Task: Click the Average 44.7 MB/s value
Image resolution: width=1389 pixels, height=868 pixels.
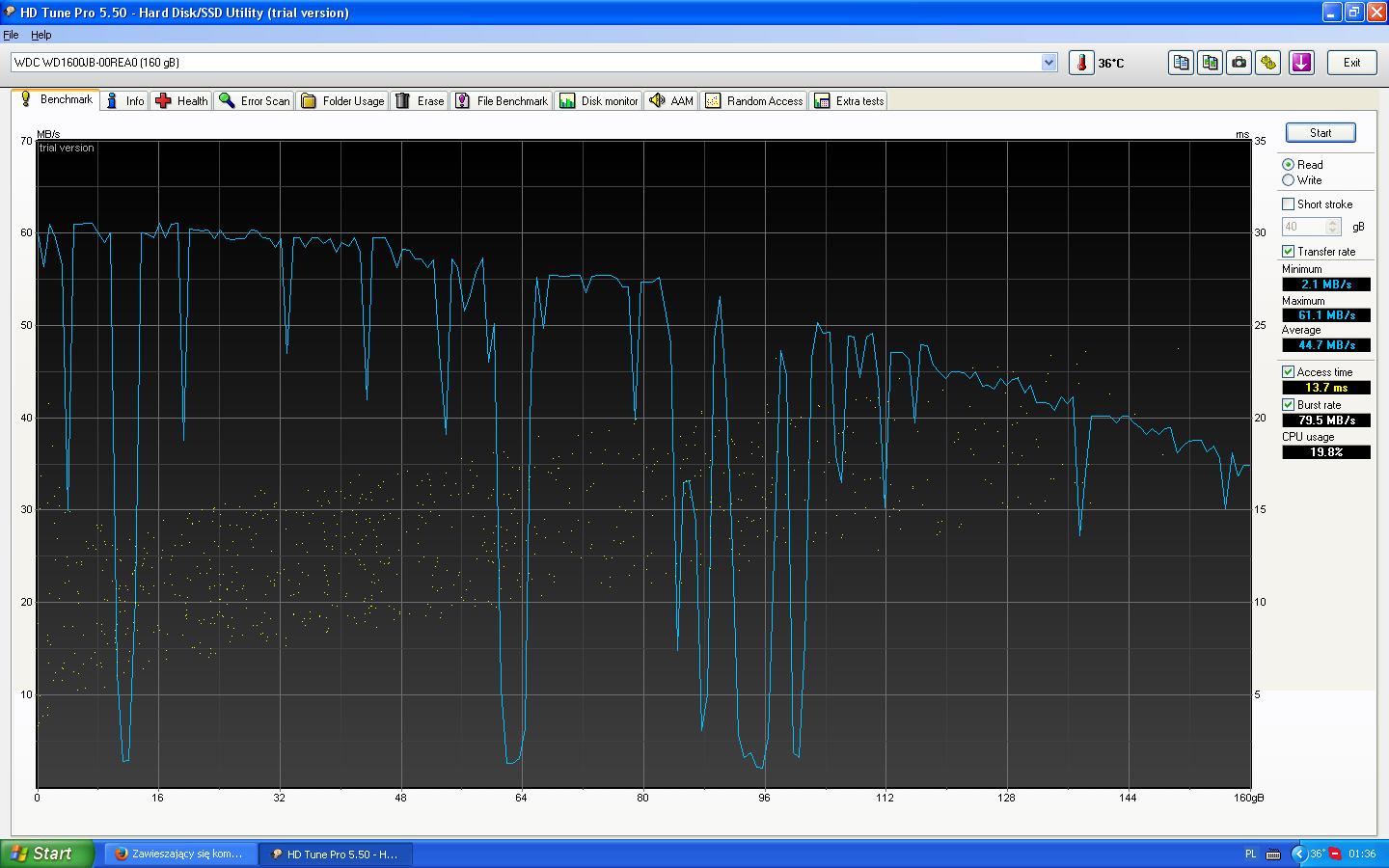Action: [1326, 345]
